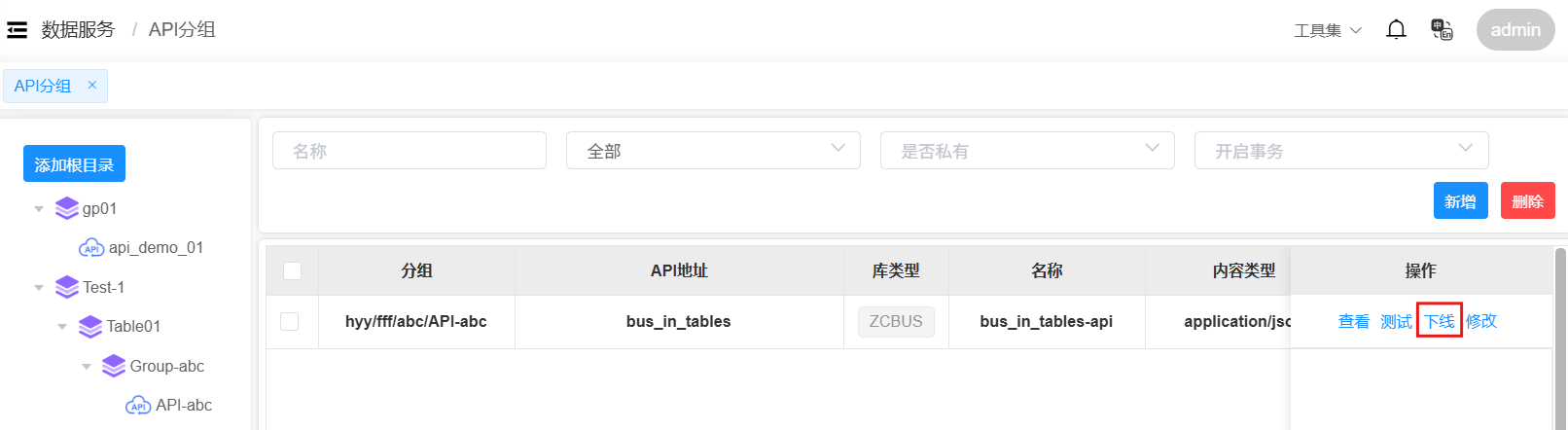The height and width of the screenshot is (430, 1568).
Task: Click the api_demo_01 cloud API icon
Action: pyautogui.click(x=91, y=248)
